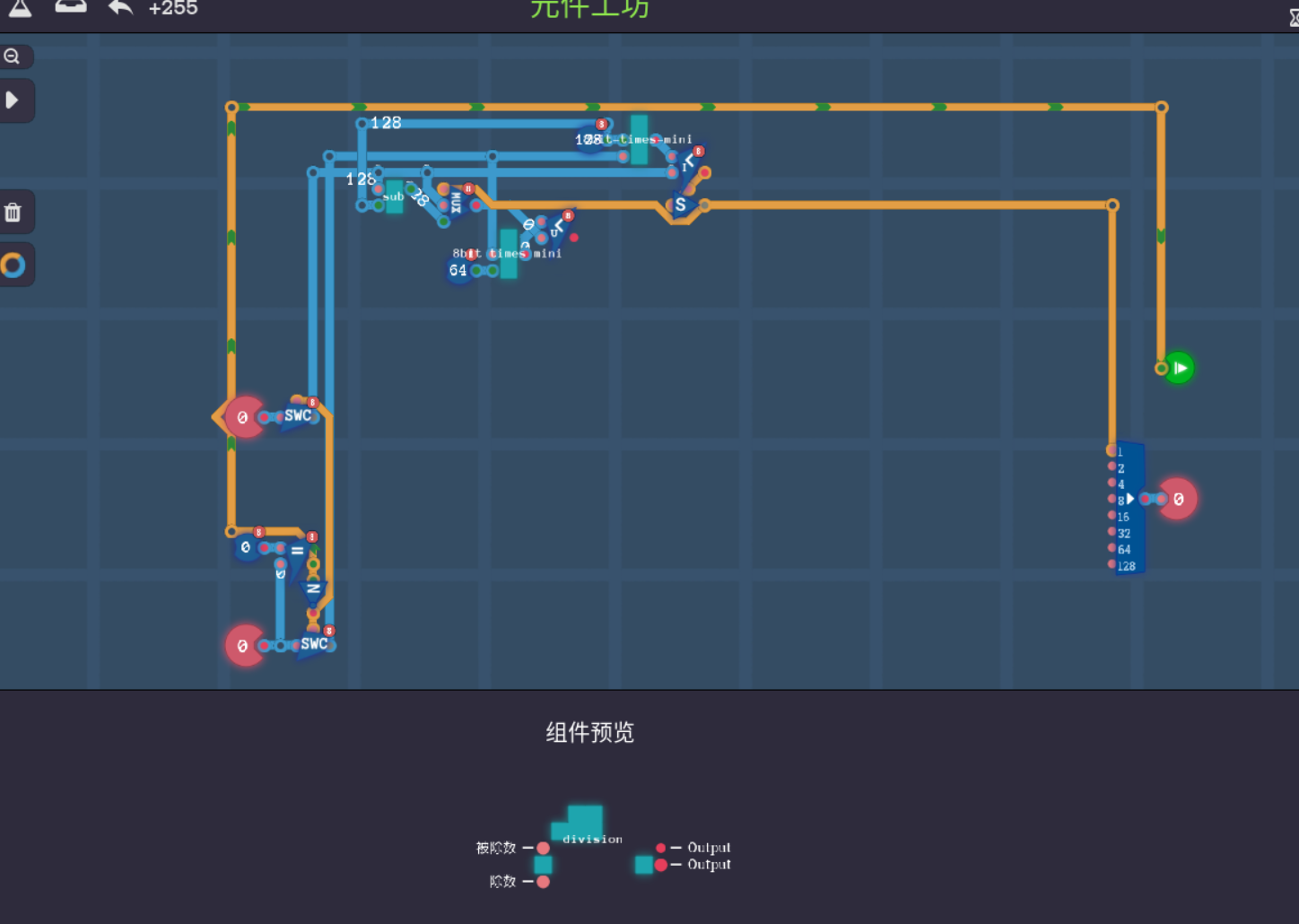
Task: Click splitter pin labeled 2
Action: 1112,466
